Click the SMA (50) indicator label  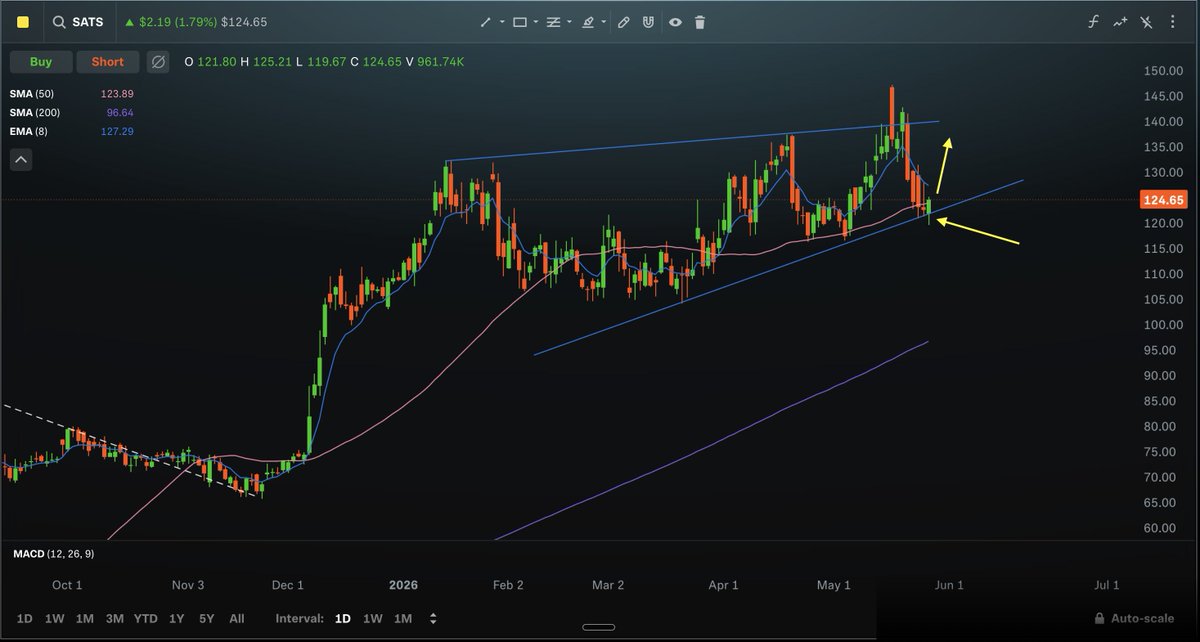pyautogui.click(x=30, y=93)
